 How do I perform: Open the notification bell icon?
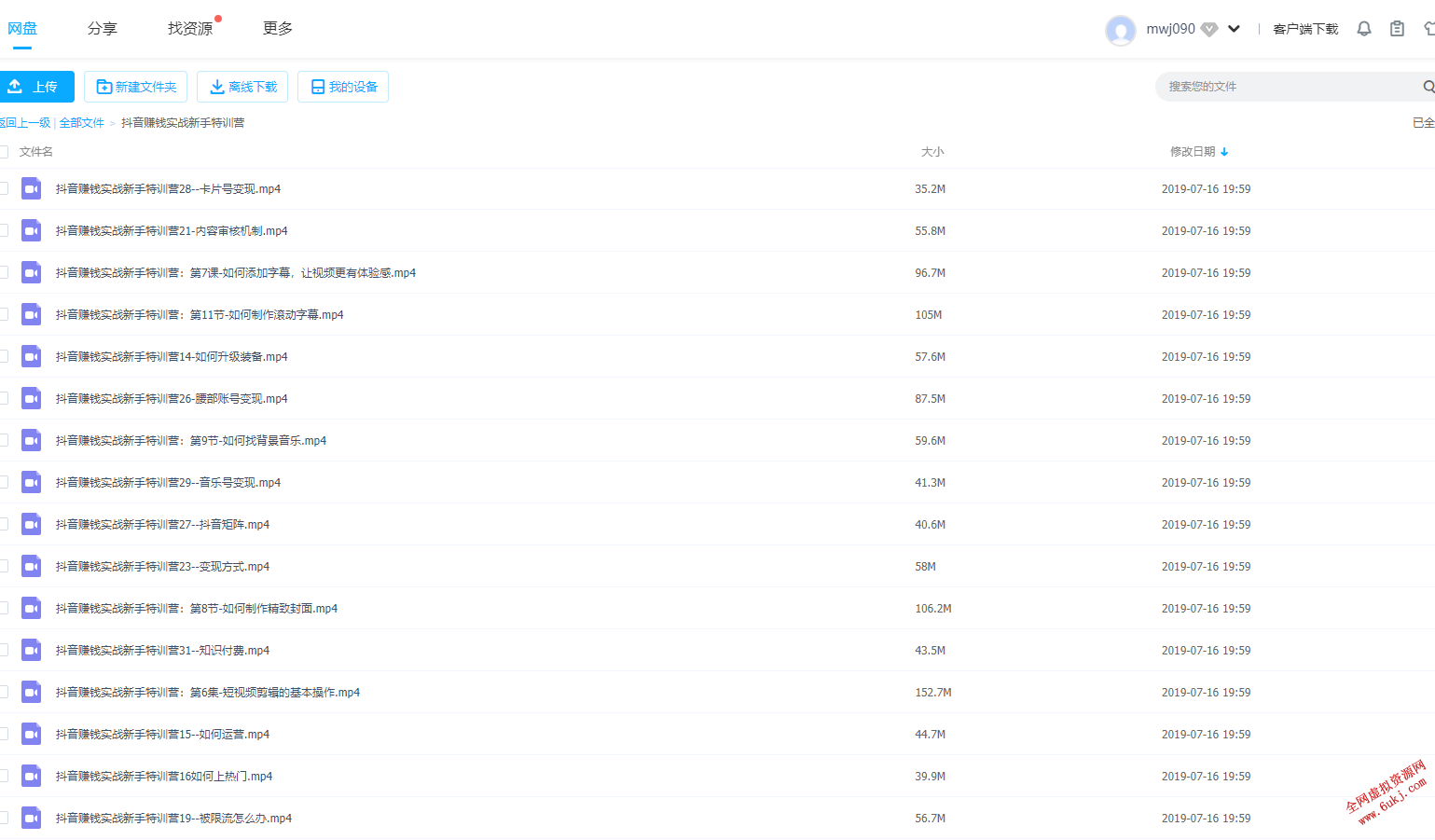point(1364,29)
